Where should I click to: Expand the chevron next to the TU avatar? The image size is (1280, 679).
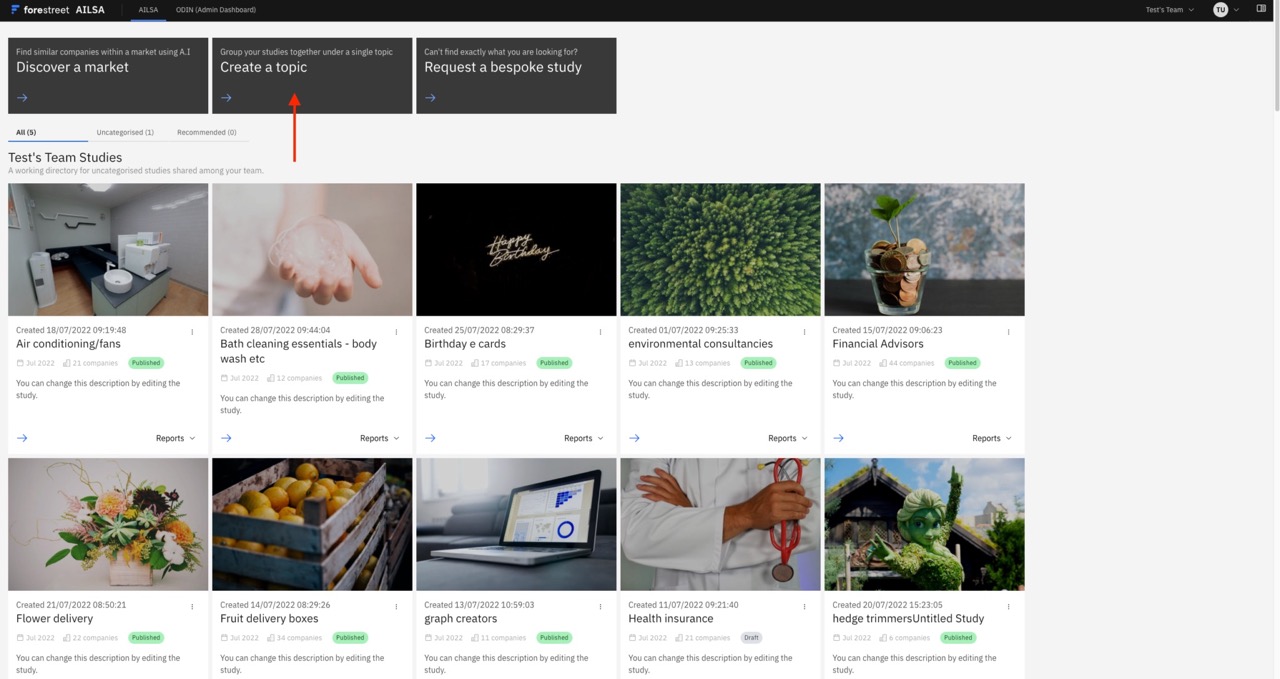pyautogui.click(x=1236, y=10)
